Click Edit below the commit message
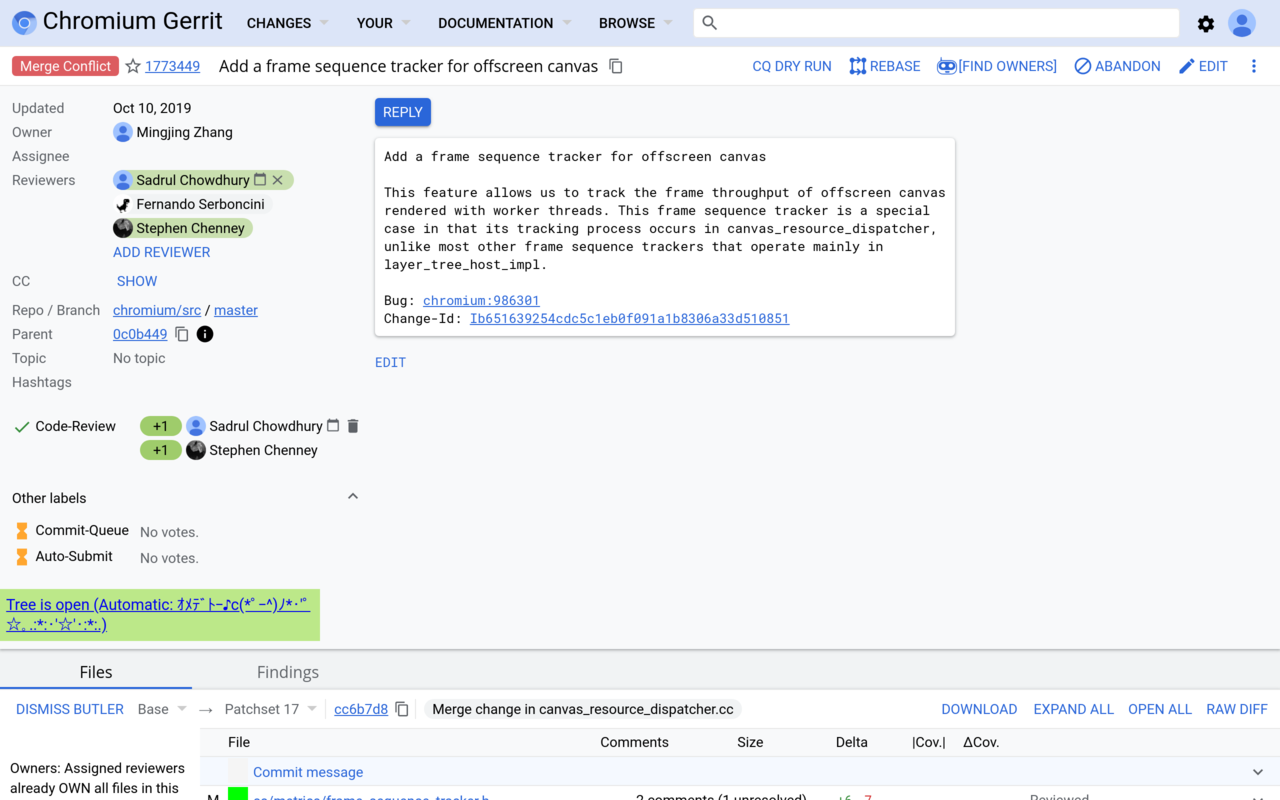Screen dimensions: 1280x800 (x=390, y=362)
